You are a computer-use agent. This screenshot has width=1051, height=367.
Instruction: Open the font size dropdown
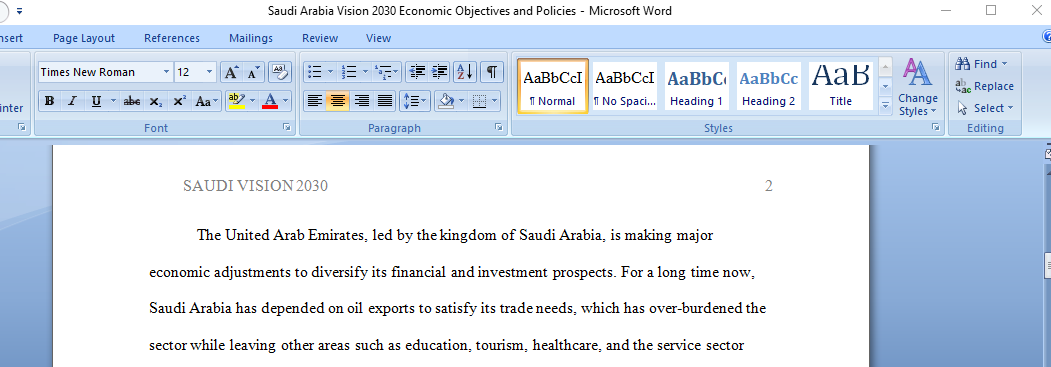[x=210, y=72]
